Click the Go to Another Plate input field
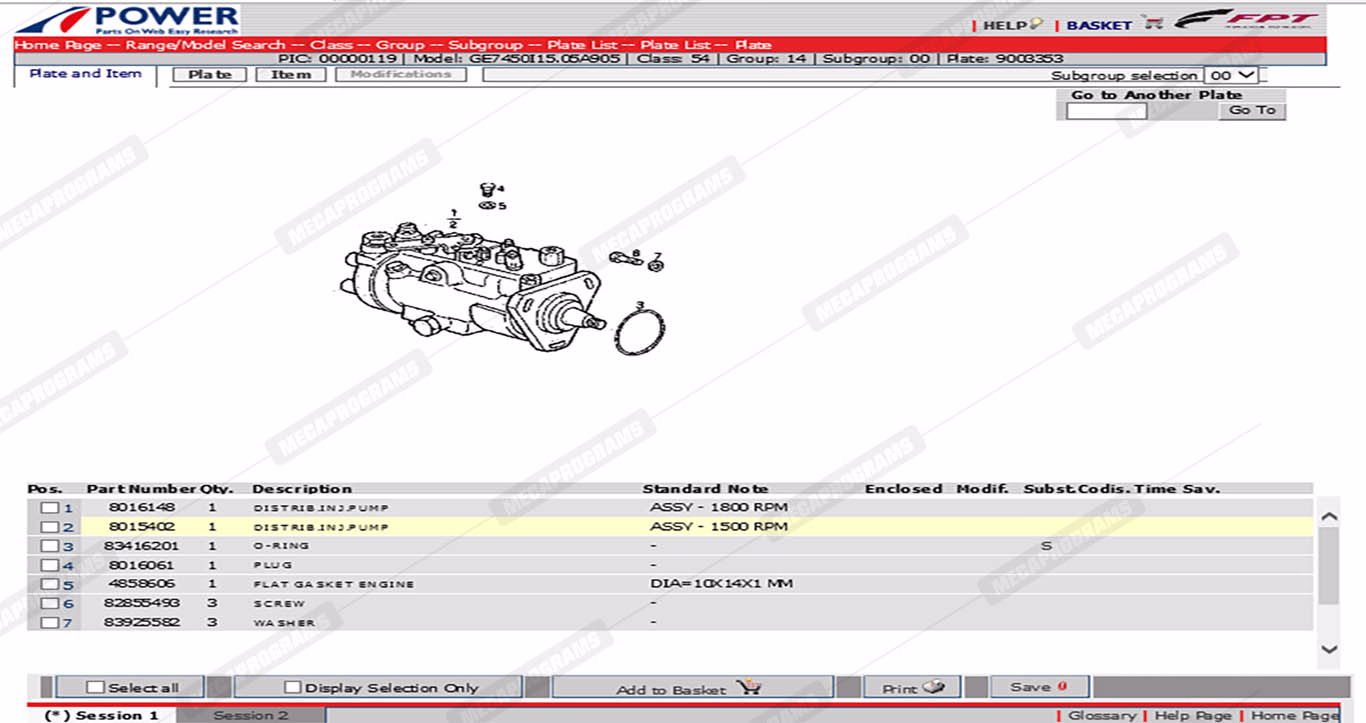1366x723 pixels. 1106,111
